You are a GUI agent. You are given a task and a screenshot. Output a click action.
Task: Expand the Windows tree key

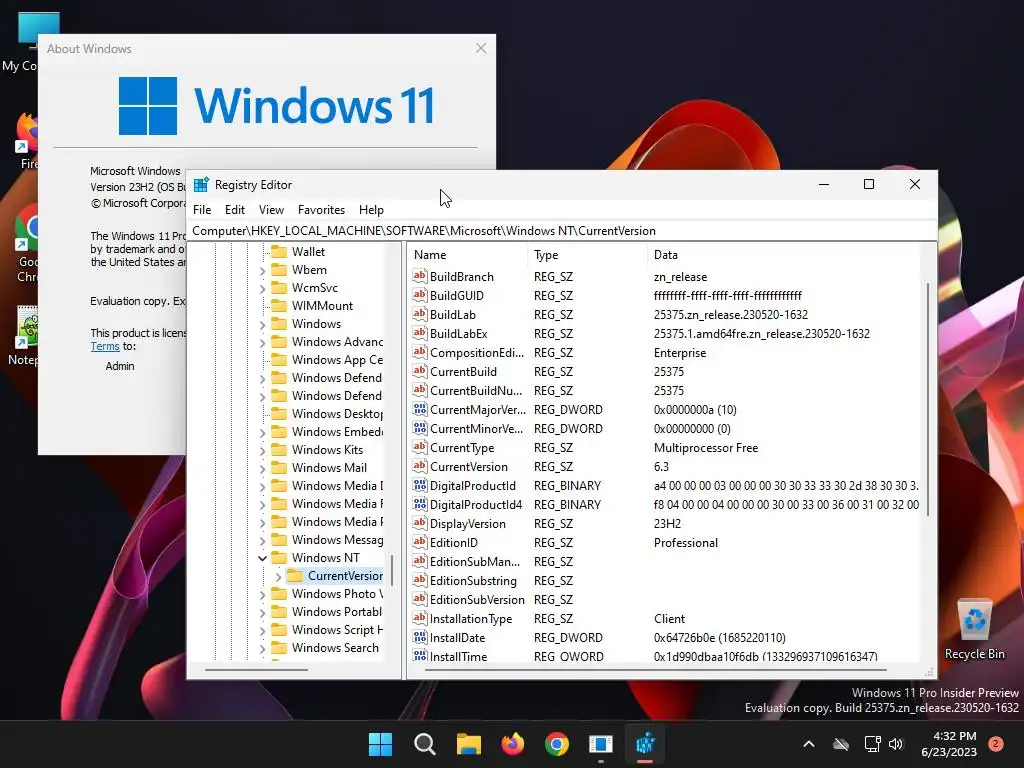click(x=262, y=325)
